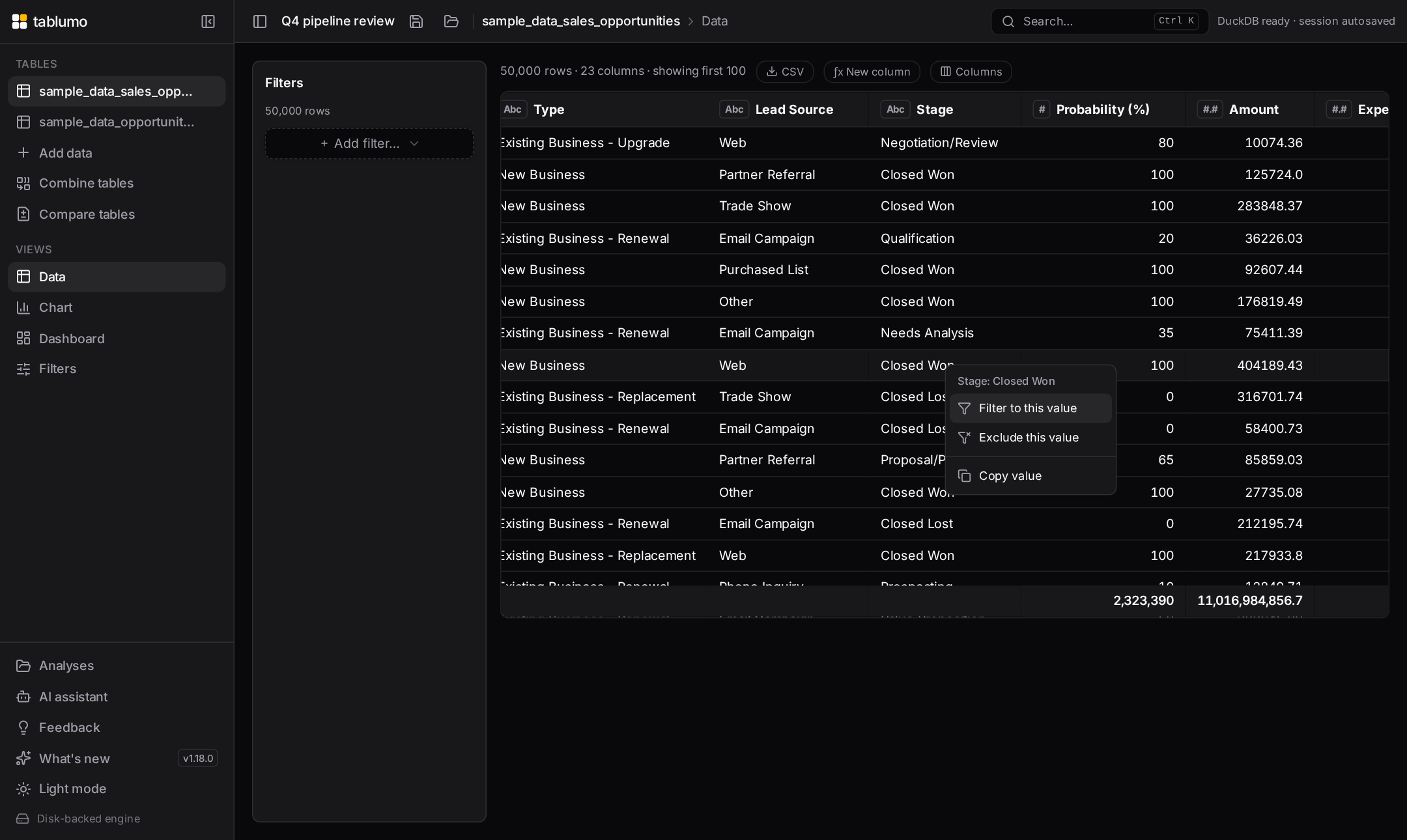Open the Columns chooser
1407x840 pixels.
pyautogui.click(x=971, y=72)
